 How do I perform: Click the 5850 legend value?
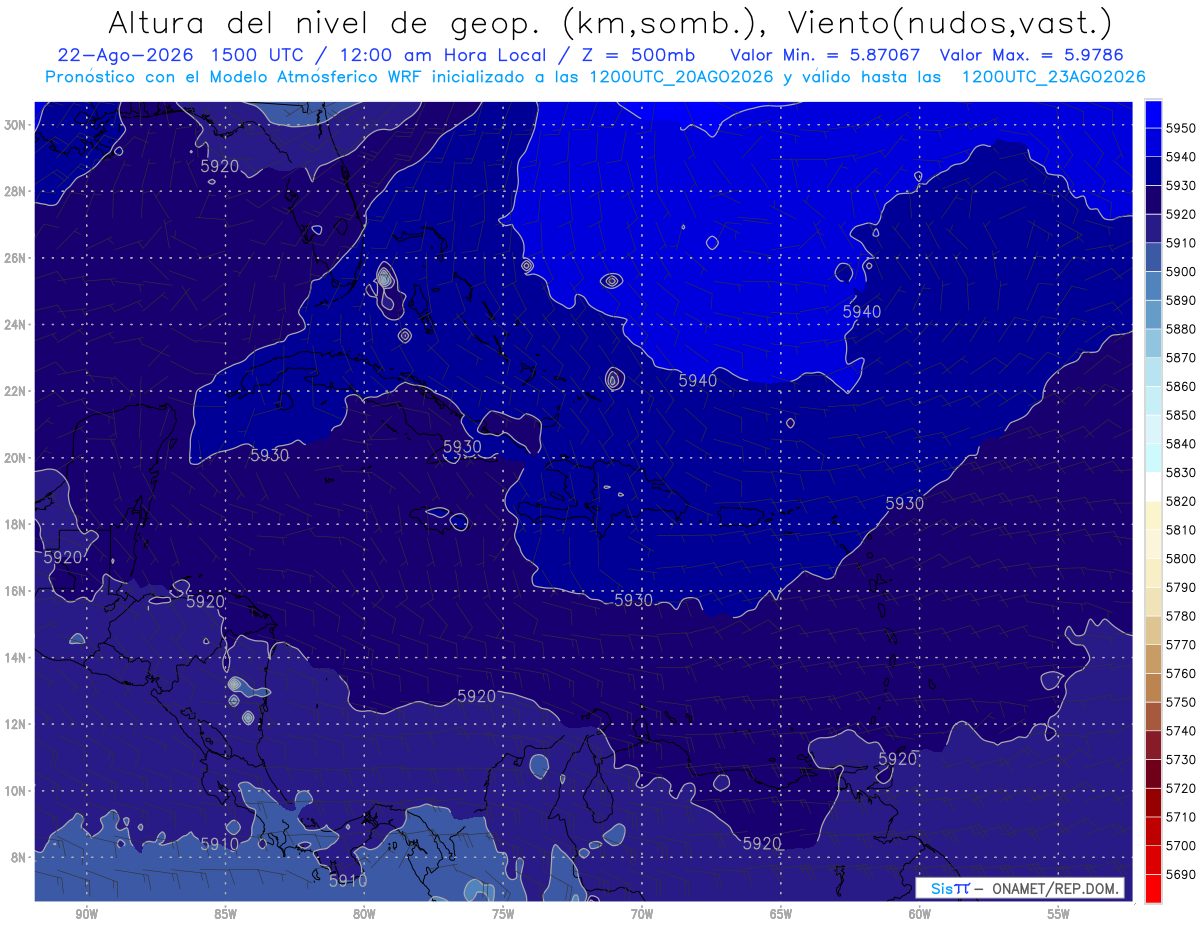tap(1181, 415)
